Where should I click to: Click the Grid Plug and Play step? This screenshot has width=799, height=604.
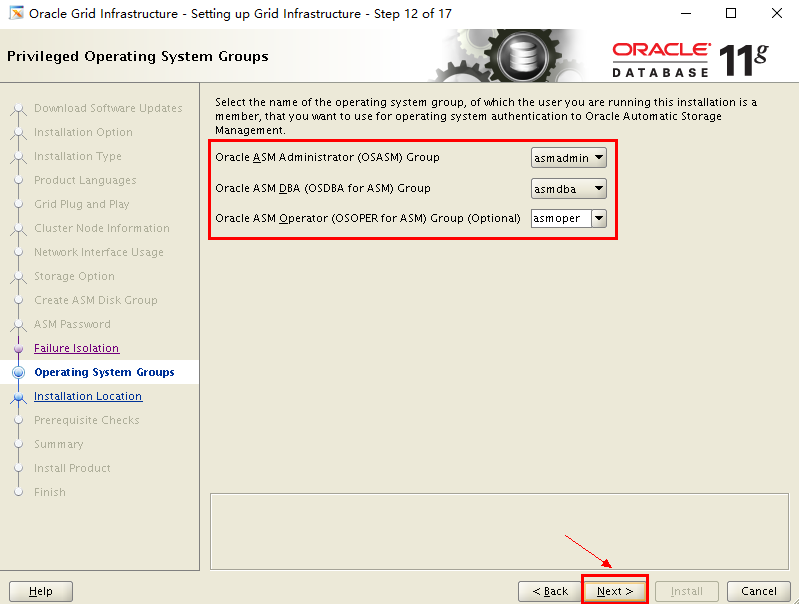point(82,204)
